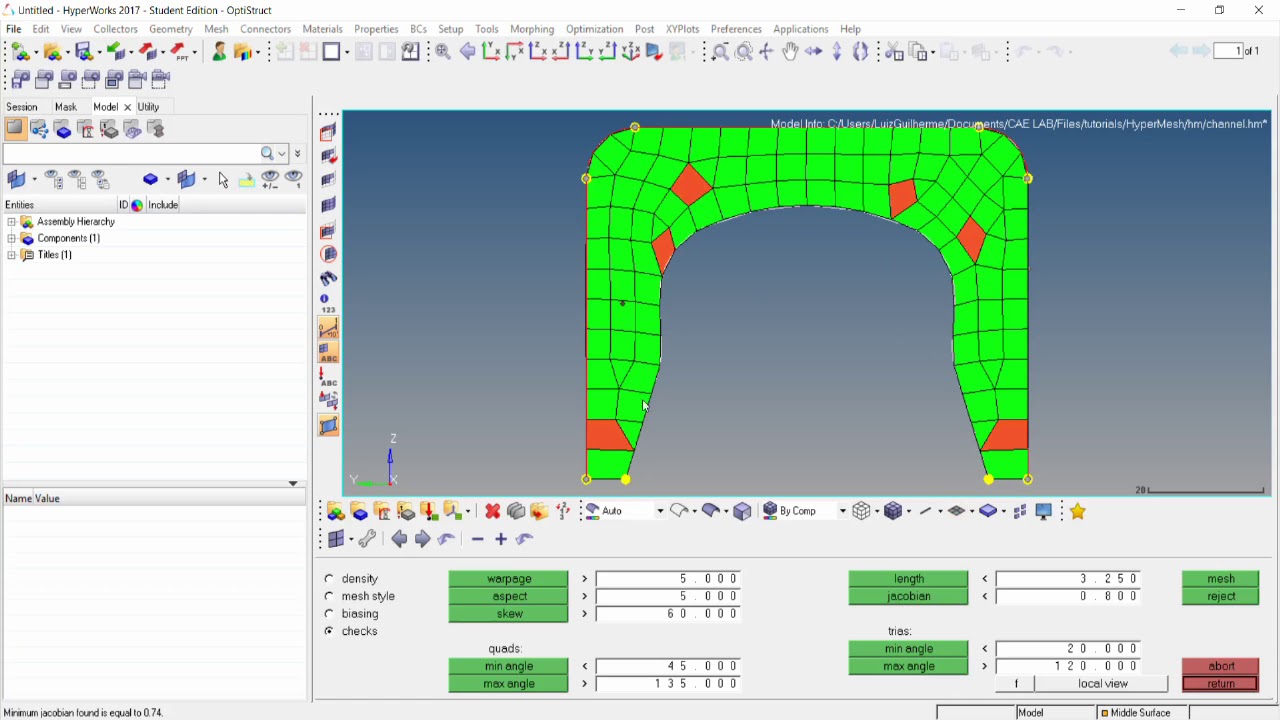Click the Middle Surface color swatch

click(1105, 713)
